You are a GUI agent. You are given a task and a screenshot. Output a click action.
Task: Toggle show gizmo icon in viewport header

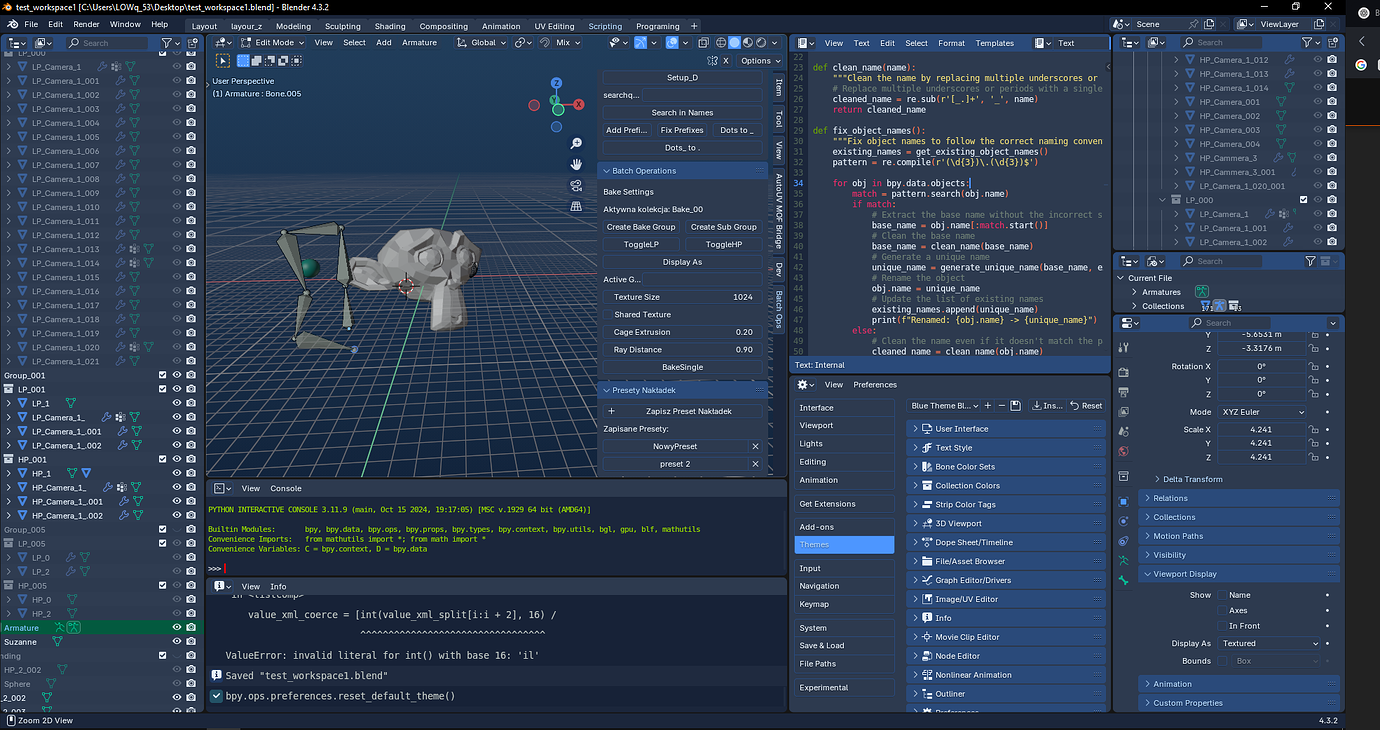(x=640, y=43)
